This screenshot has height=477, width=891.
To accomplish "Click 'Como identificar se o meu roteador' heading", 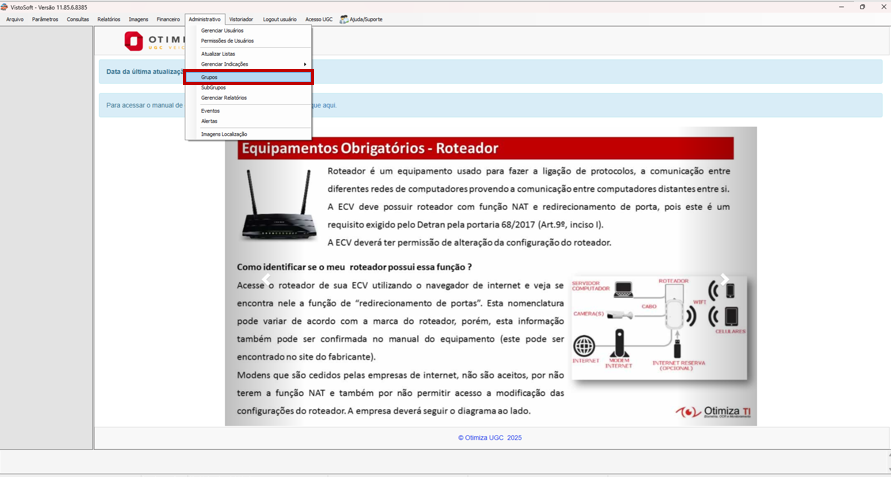I will (x=354, y=267).
